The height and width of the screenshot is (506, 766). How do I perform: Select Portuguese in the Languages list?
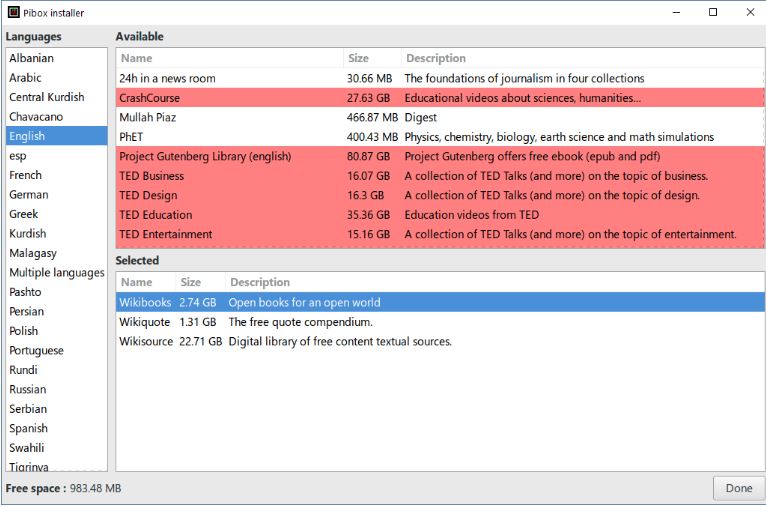pos(57,351)
